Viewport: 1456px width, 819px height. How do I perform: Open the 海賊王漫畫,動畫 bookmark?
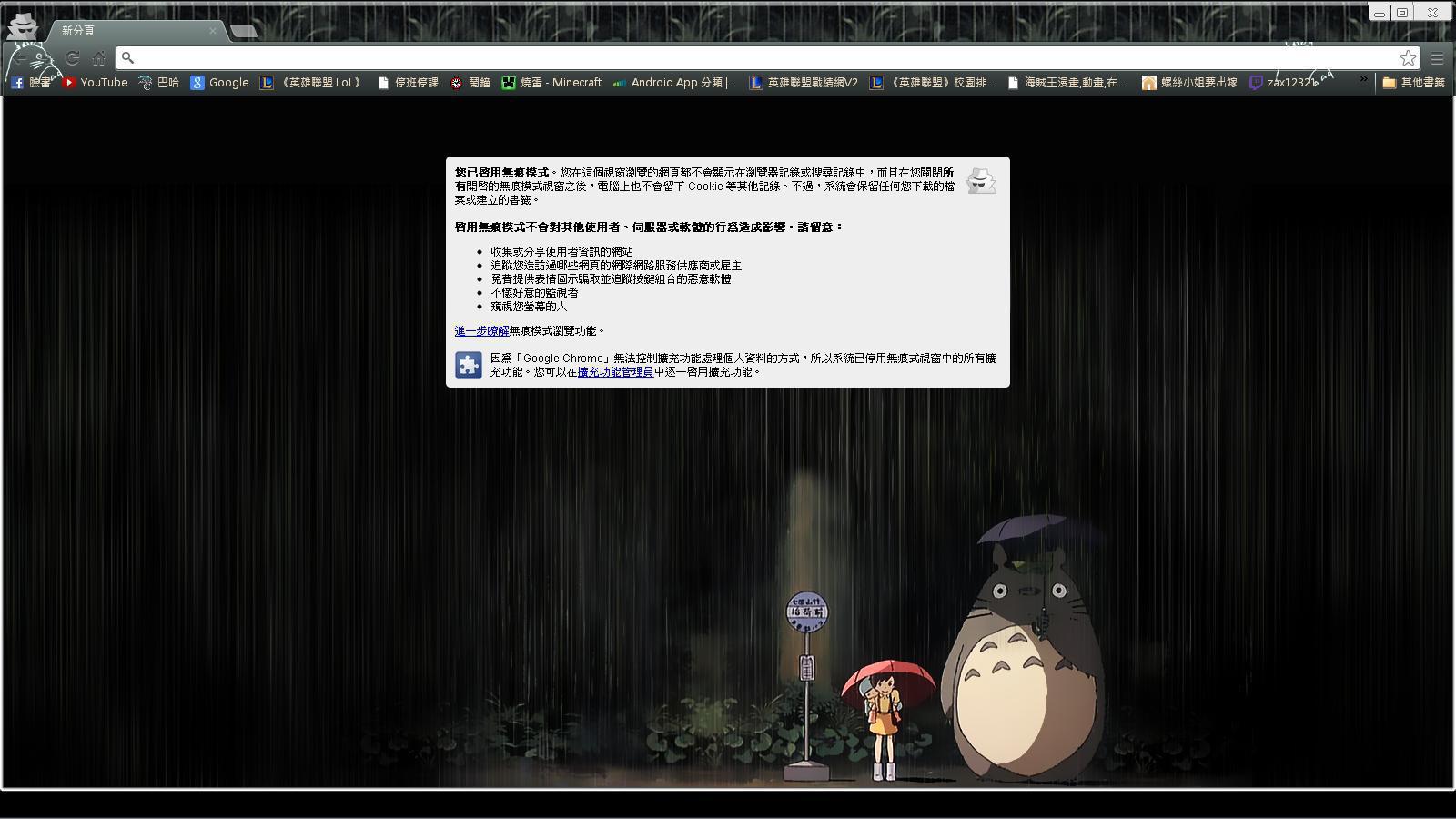point(1066,83)
